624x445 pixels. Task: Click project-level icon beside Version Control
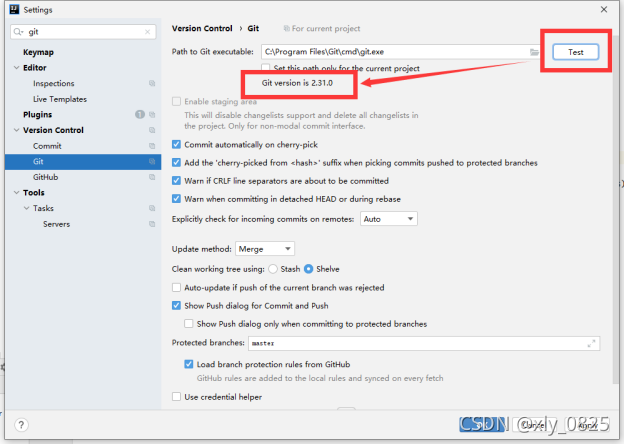click(152, 130)
